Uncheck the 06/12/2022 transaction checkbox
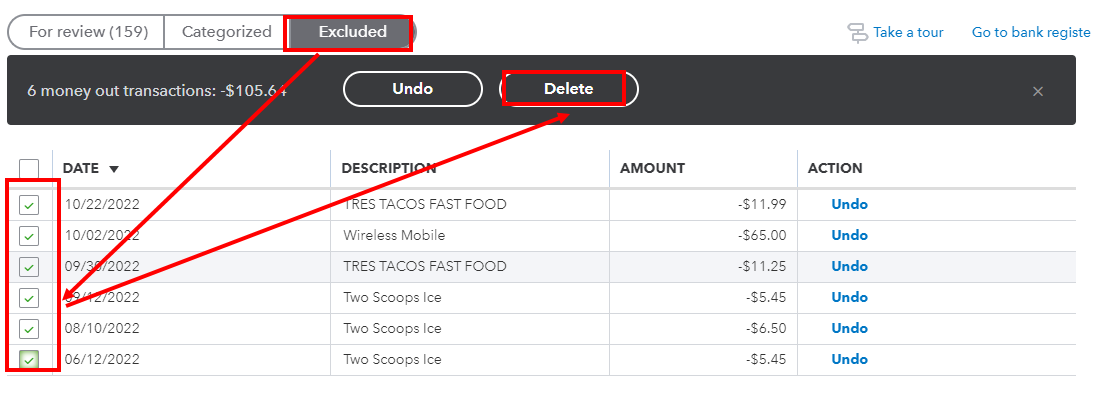 pyautogui.click(x=29, y=360)
